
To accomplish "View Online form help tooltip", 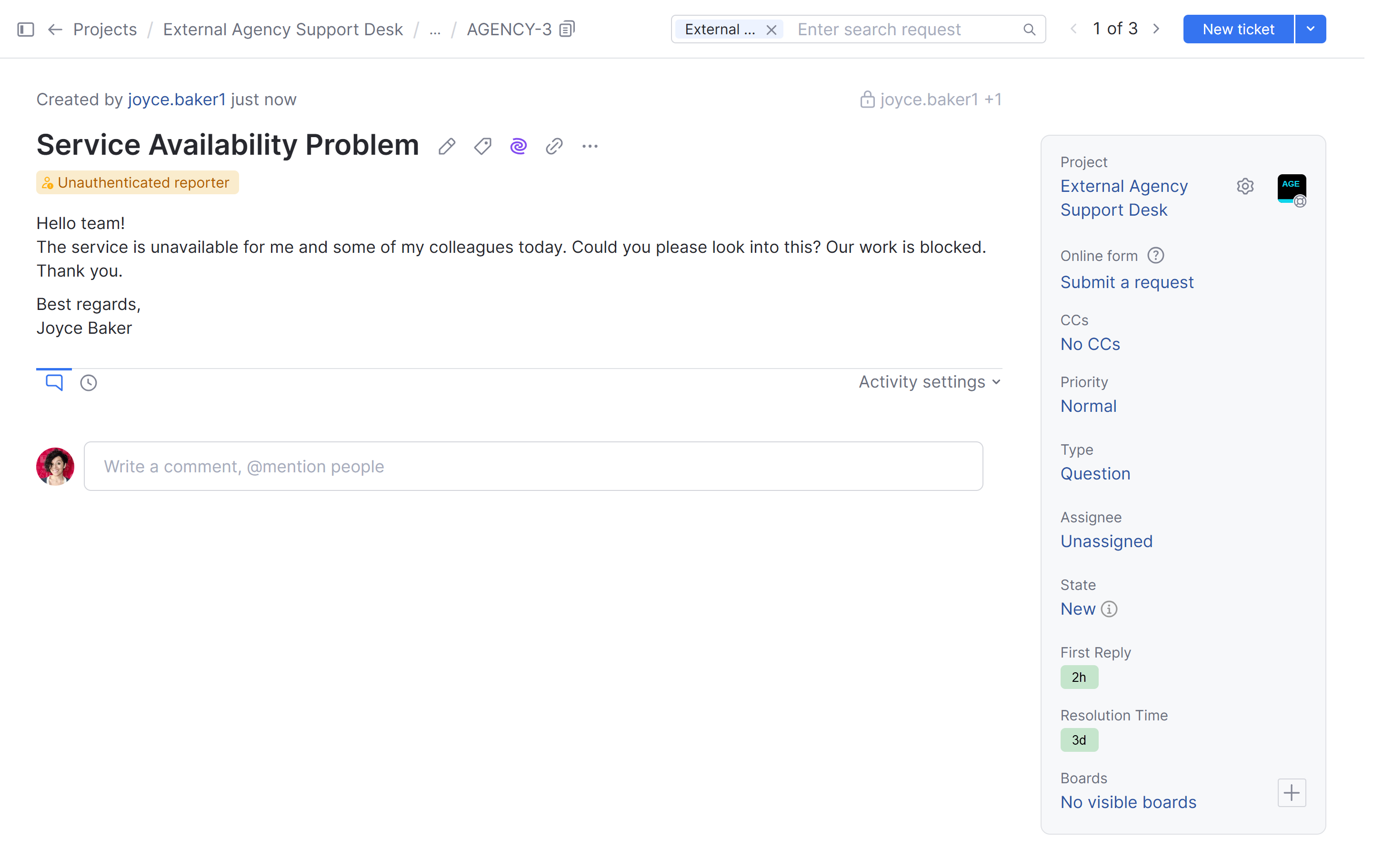I will (1156, 255).
